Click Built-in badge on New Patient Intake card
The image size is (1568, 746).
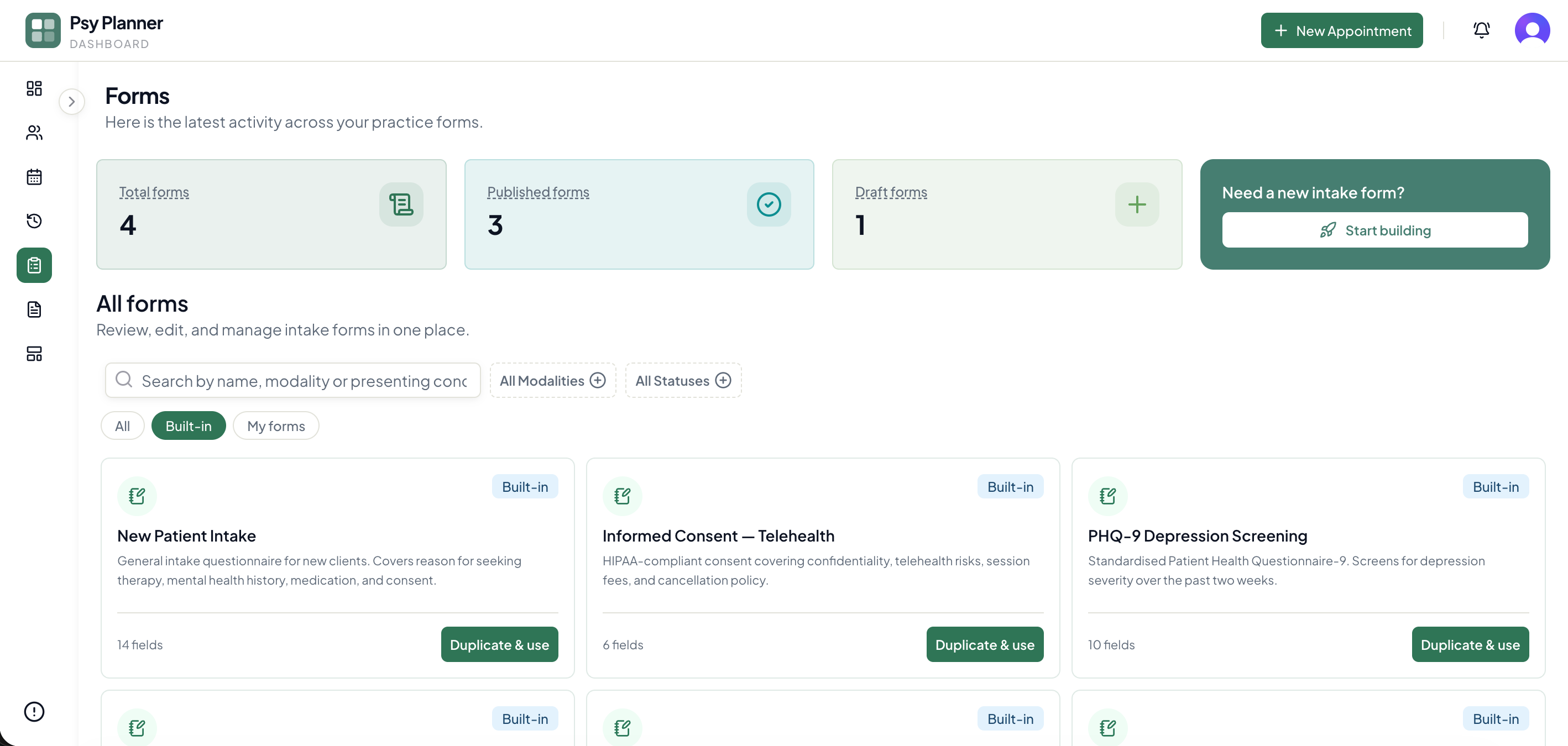click(525, 486)
